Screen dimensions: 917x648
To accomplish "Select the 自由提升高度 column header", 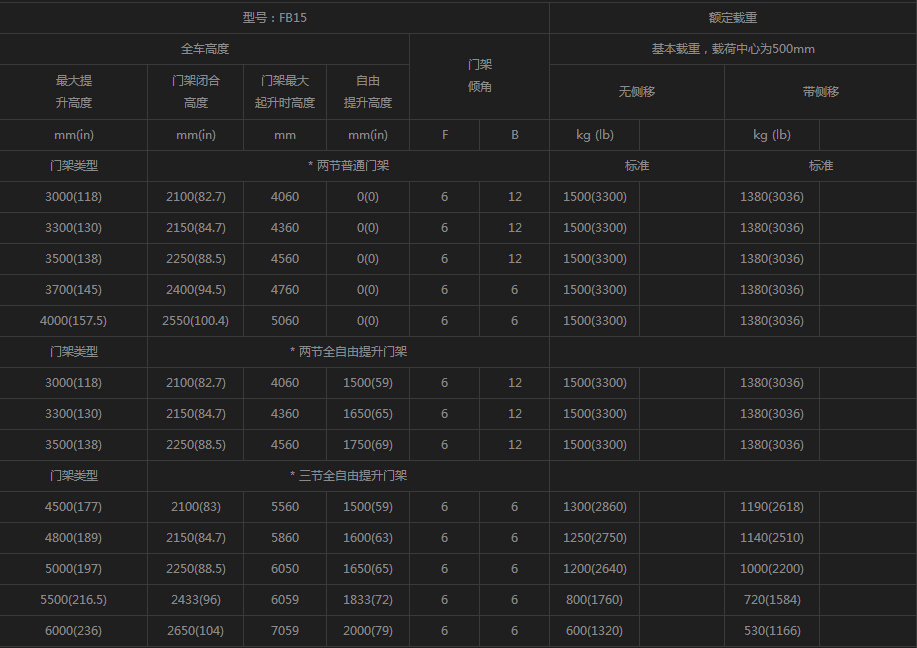I will point(368,91).
